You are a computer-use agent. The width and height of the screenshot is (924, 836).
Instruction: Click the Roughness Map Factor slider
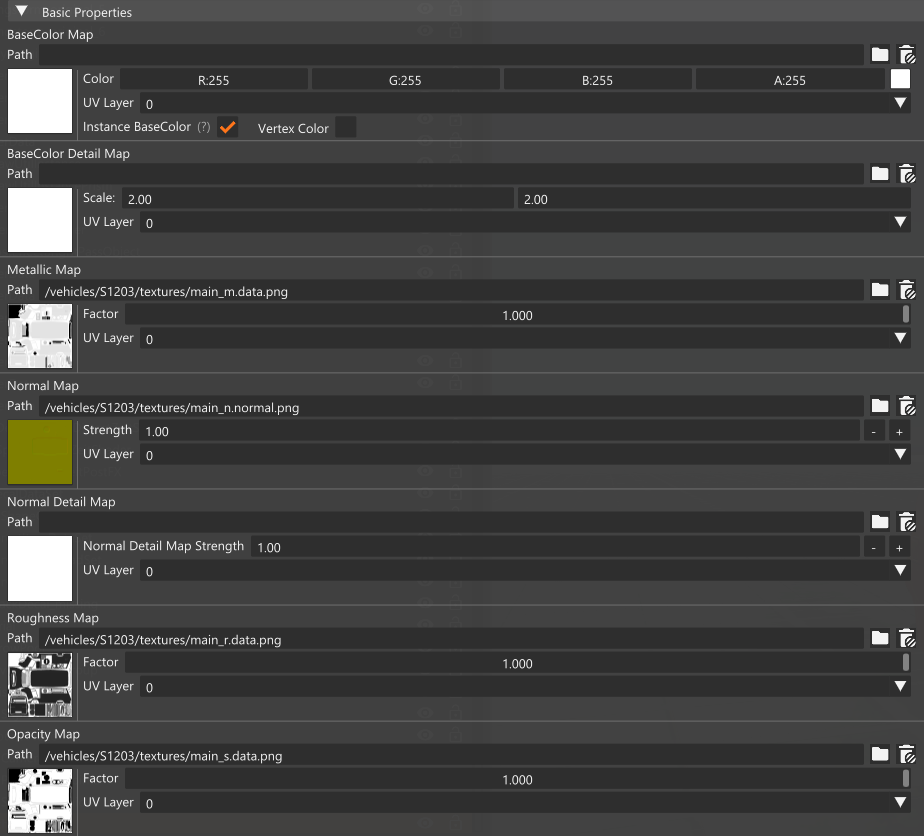(517, 663)
